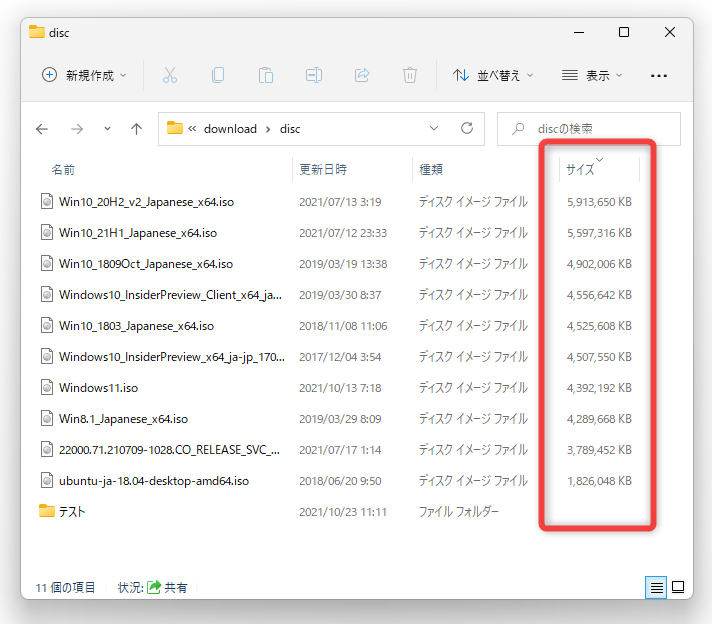Click 11 個の項目 status text
The image size is (712, 624).
(x=65, y=588)
